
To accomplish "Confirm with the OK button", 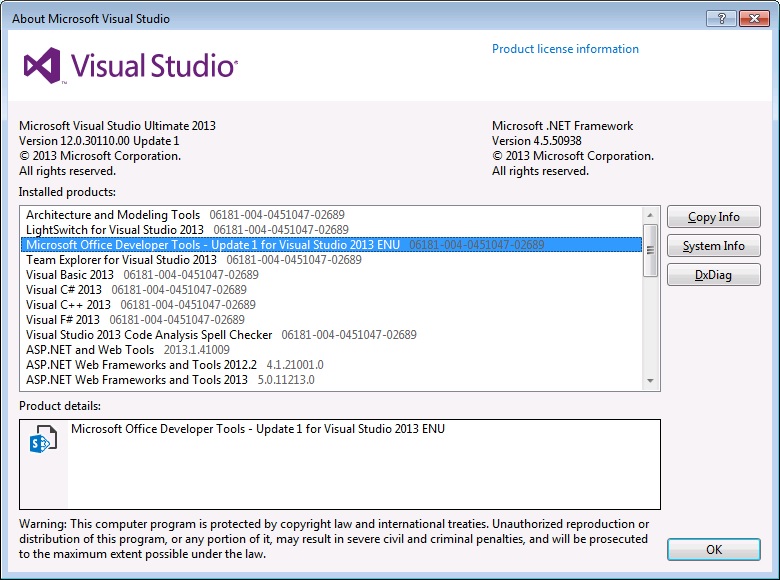I will coord(713,550).
